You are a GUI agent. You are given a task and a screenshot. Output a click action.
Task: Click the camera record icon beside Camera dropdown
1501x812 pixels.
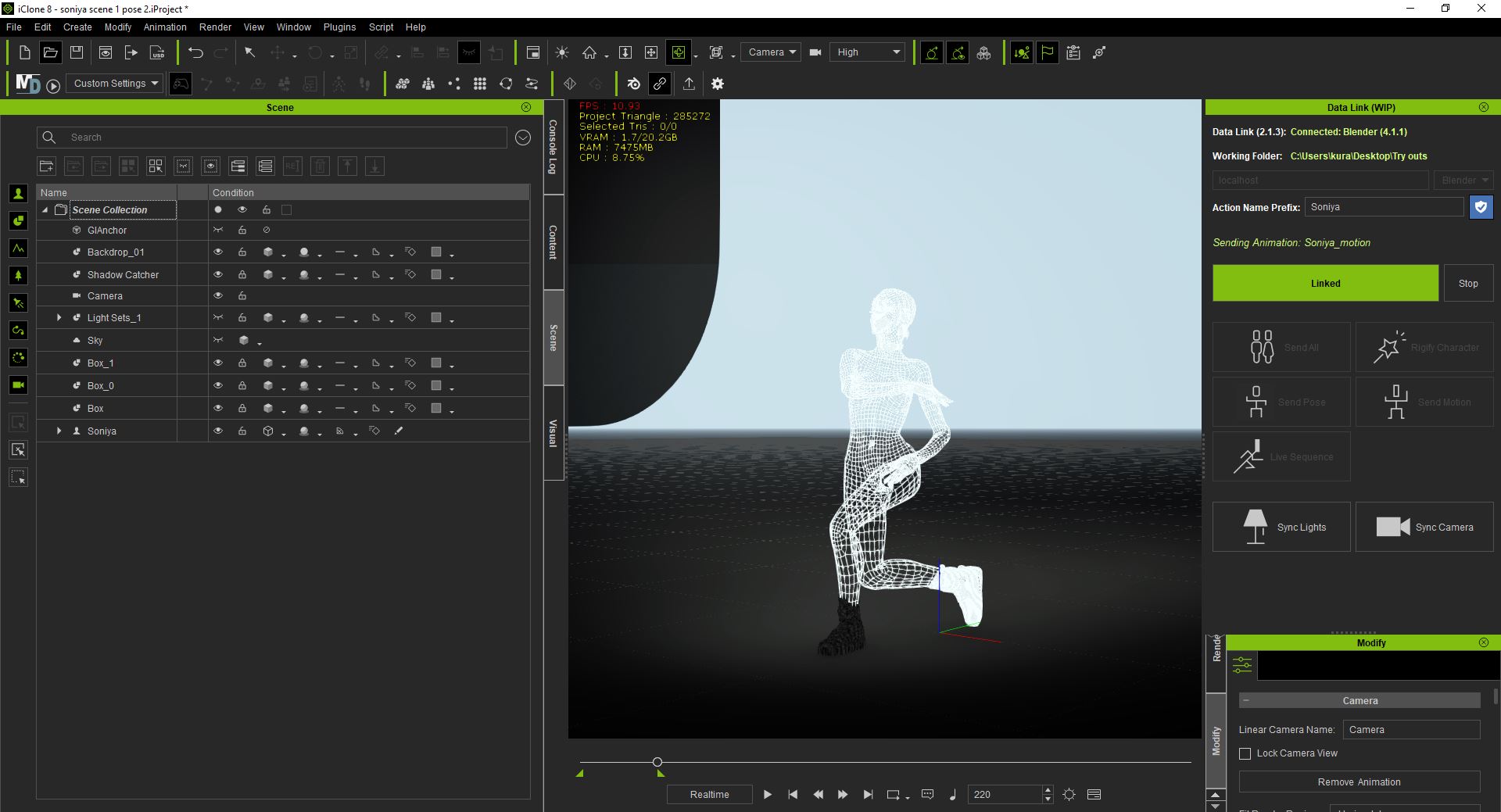pos(815,52)
